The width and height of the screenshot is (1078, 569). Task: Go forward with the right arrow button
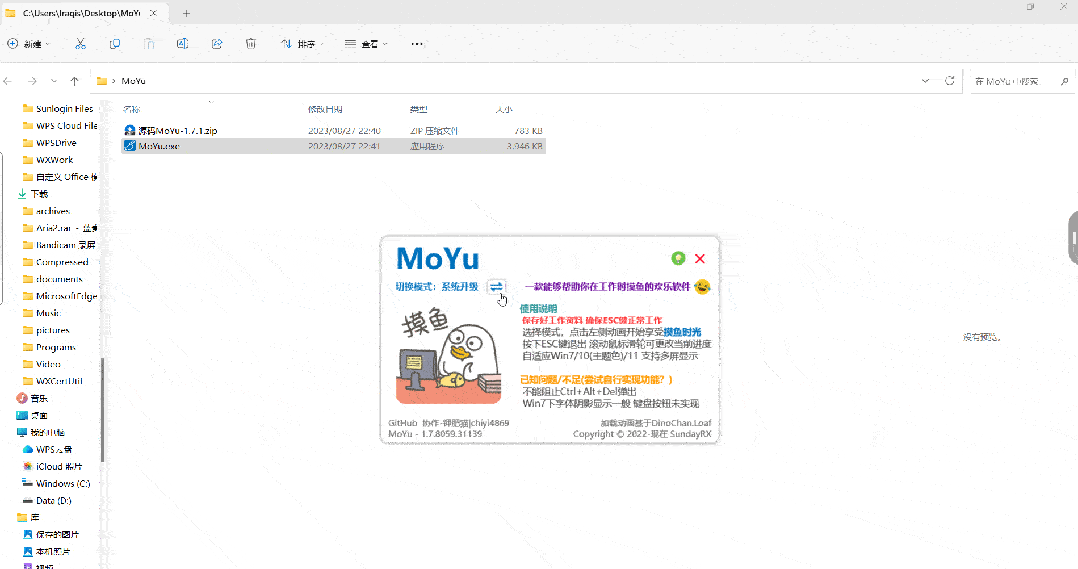pos(32,81)
